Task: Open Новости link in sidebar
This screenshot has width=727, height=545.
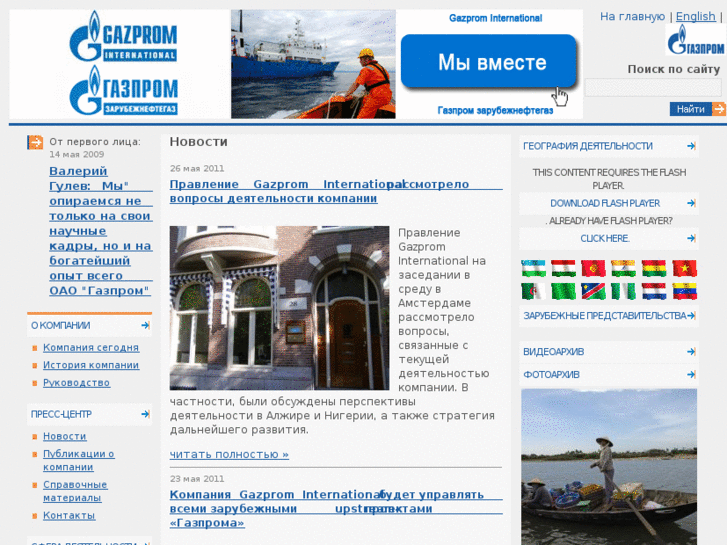Action: [x=64, y=436]
